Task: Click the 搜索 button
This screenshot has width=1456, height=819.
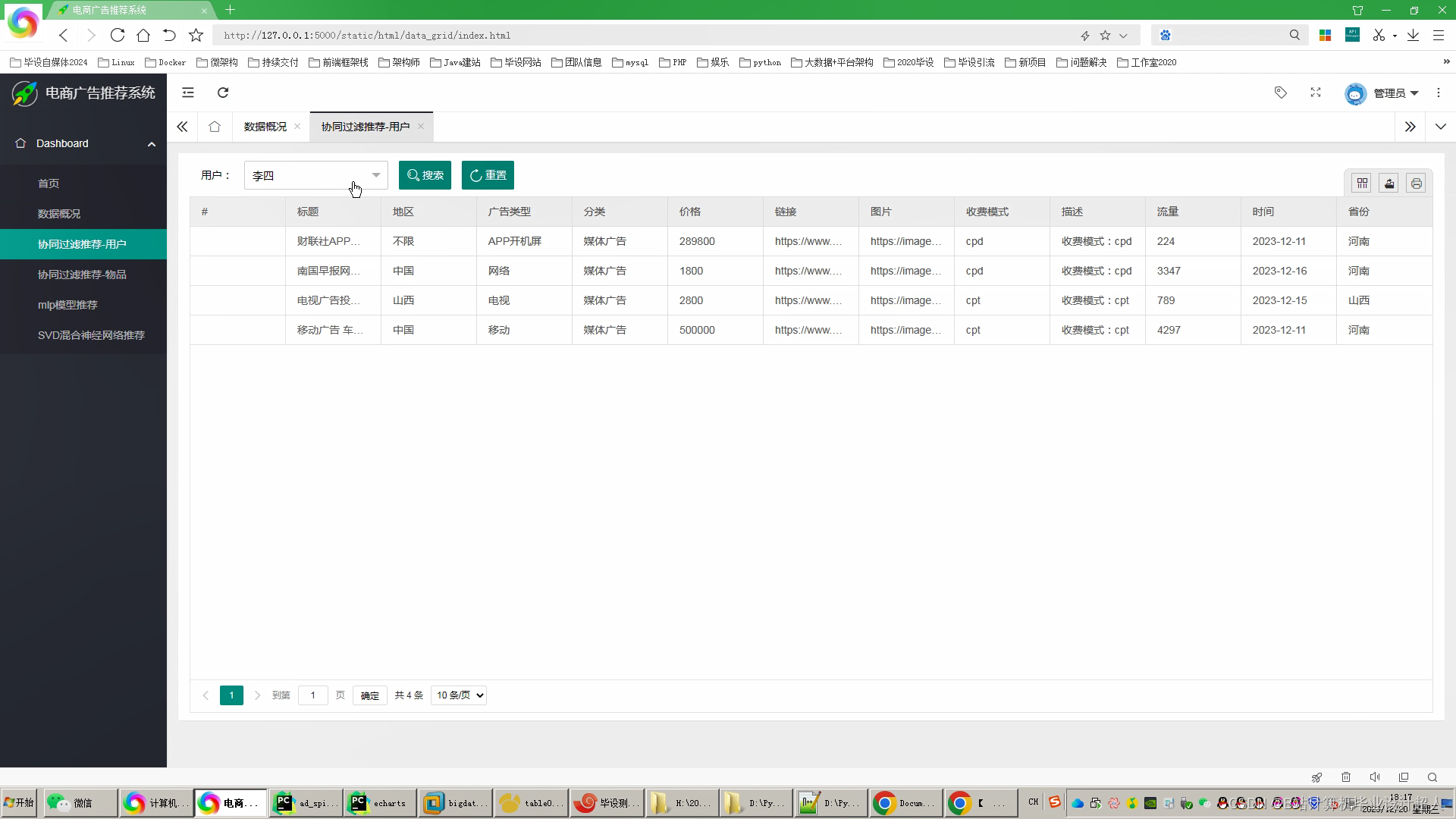Action: [x=425, y=175]
